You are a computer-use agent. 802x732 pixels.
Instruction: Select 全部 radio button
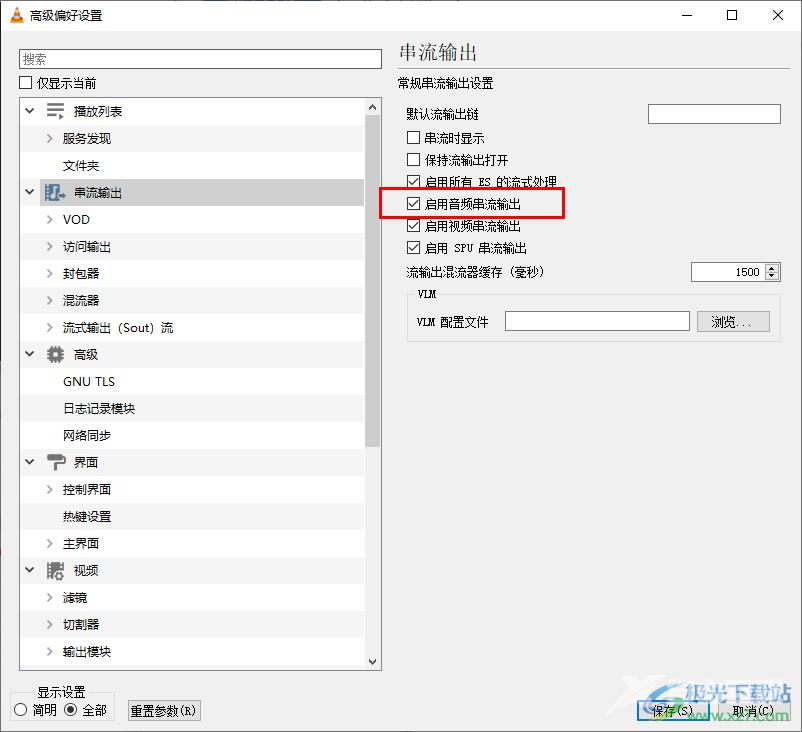coord(71,709)
